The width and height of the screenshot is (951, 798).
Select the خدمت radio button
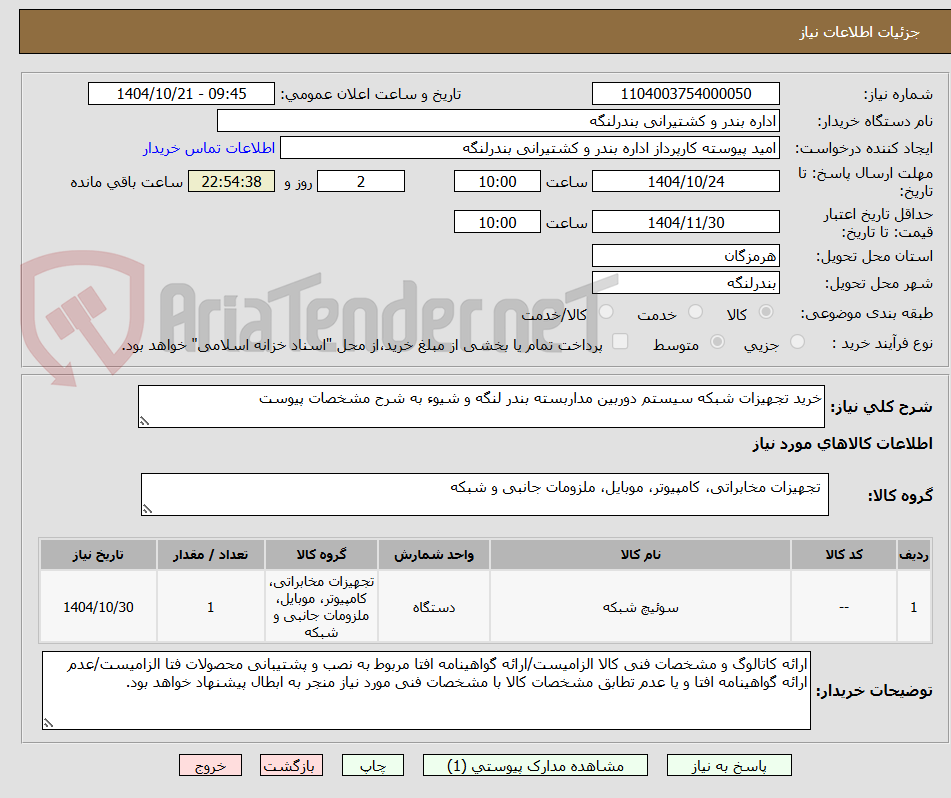click(x=695, y=312)
